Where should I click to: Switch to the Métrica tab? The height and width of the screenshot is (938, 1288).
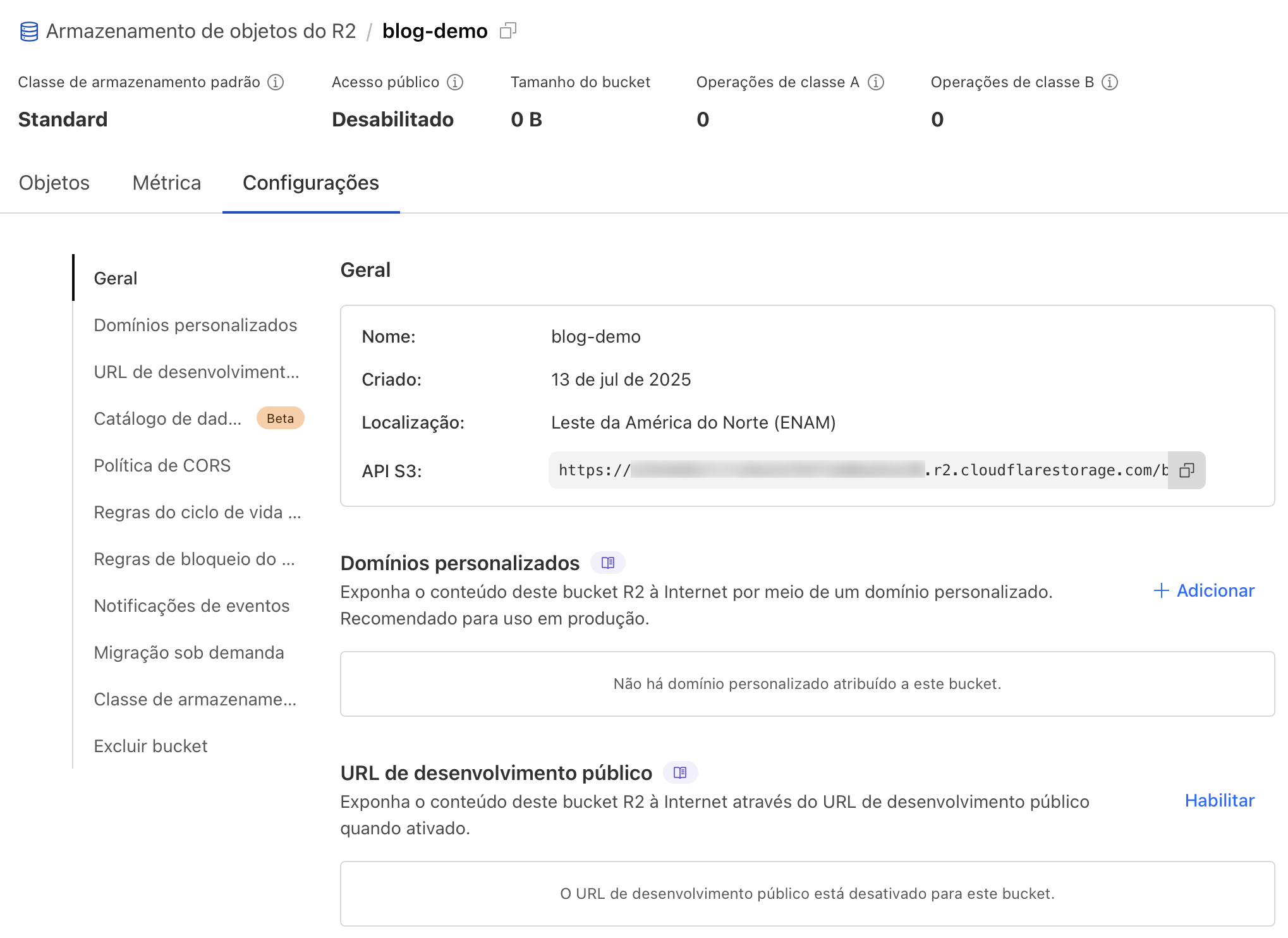[167, 183]
